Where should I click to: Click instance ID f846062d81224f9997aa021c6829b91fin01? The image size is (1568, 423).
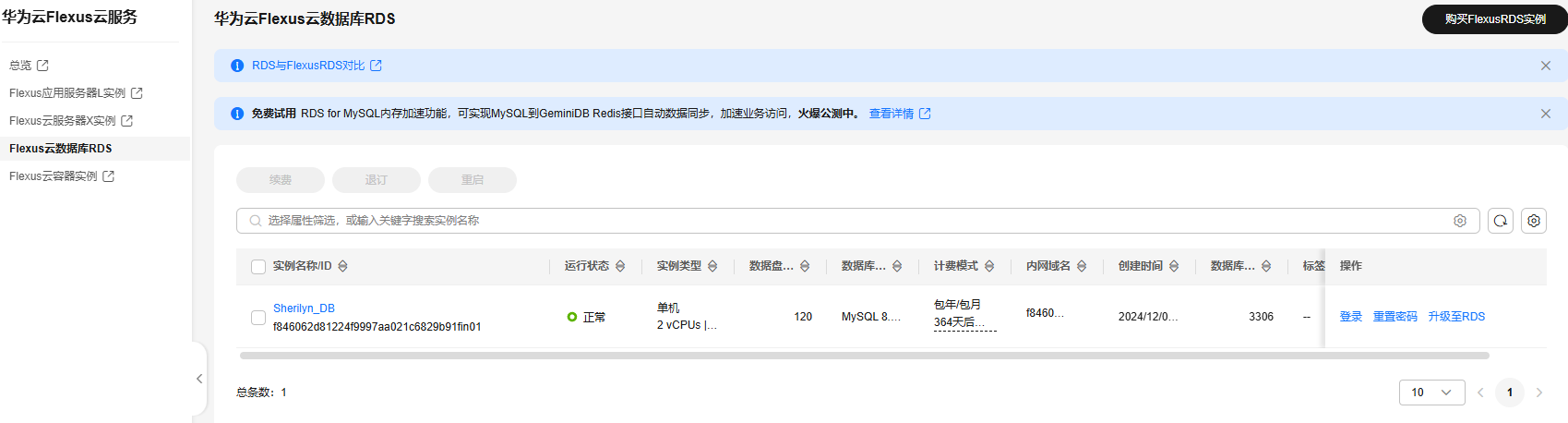377,327
